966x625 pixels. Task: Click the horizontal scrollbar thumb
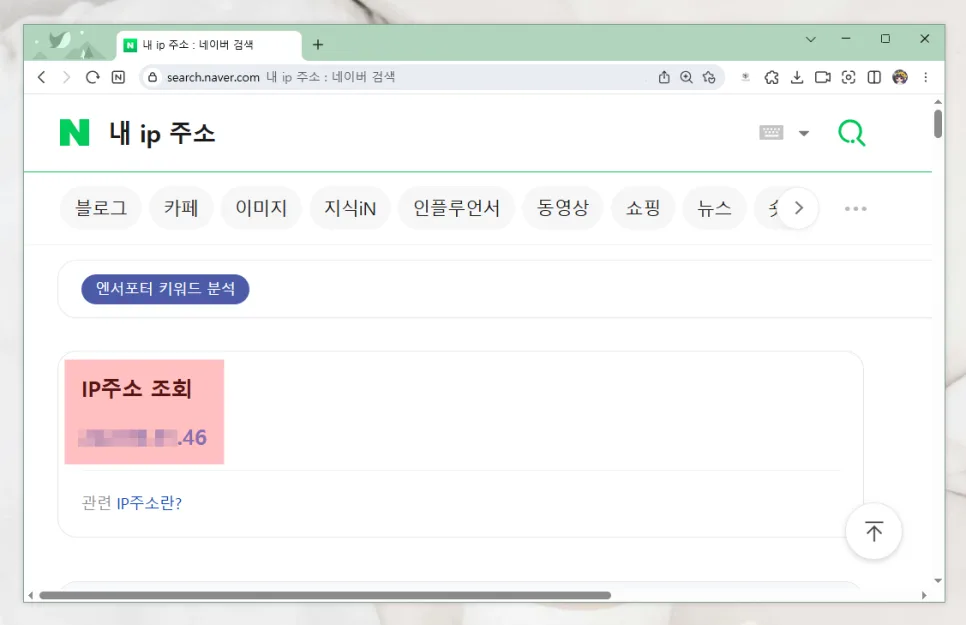pyautogui.click(x=325, y=595)
